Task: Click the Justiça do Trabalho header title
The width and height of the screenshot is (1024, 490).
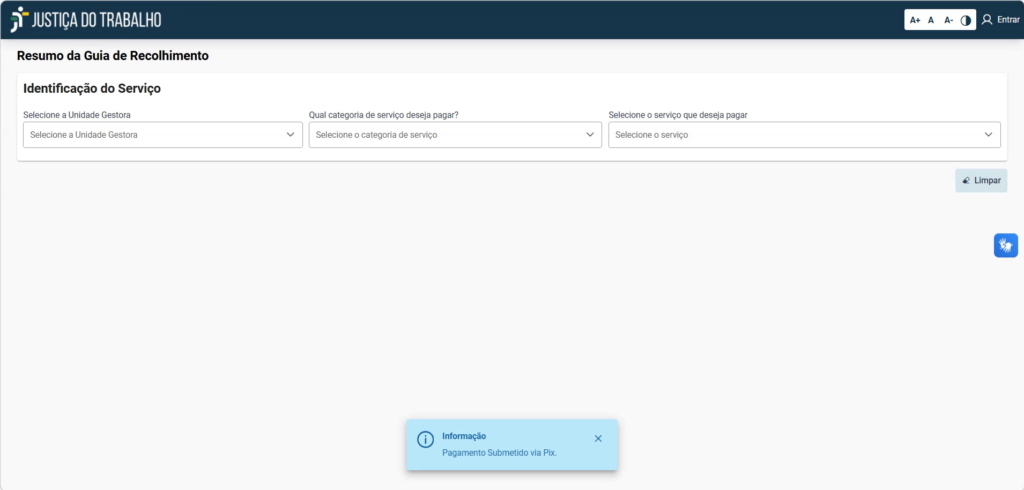Action: point(96,20)
